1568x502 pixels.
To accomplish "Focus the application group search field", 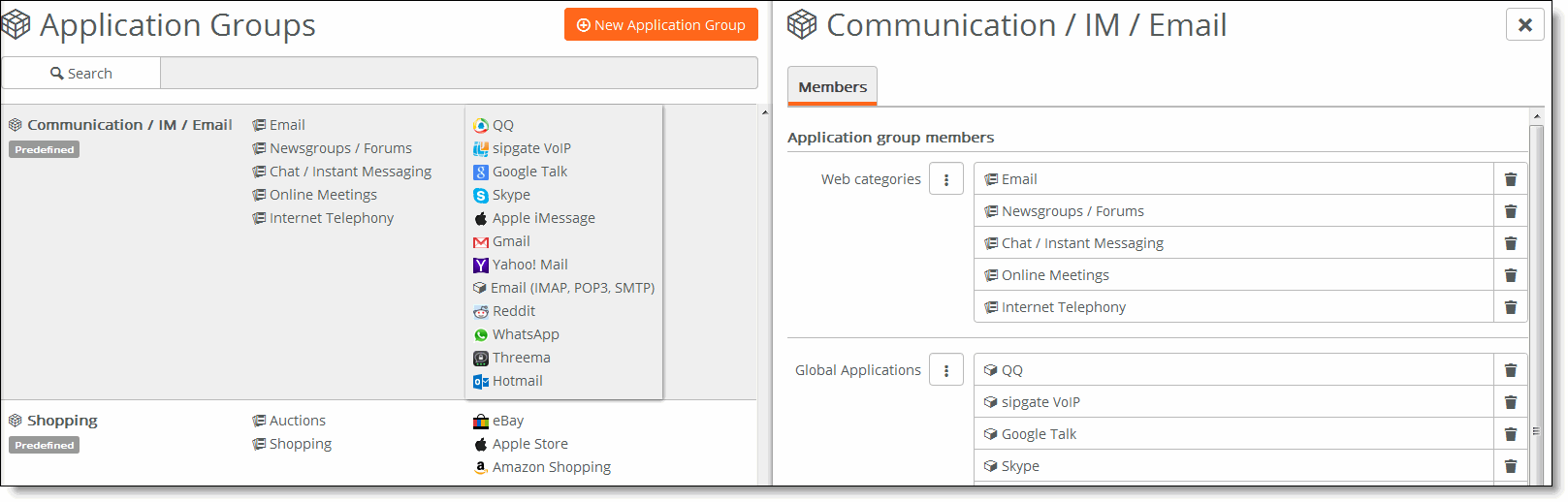I will click(459, 74).
